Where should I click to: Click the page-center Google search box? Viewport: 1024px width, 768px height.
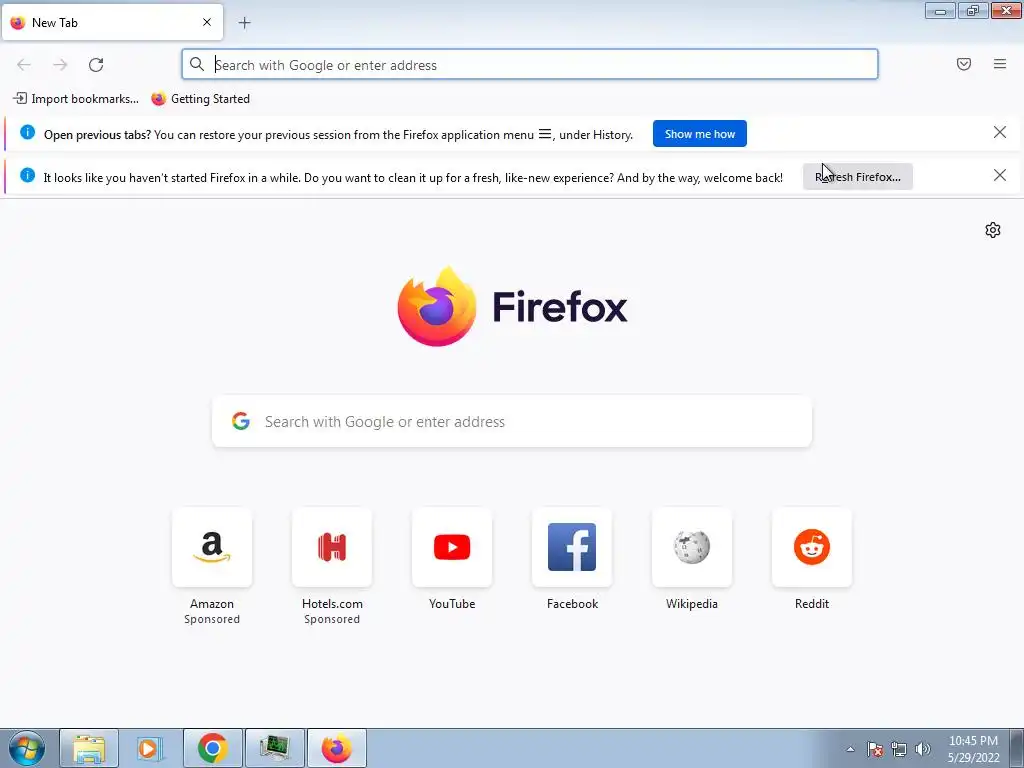(512, 421)
